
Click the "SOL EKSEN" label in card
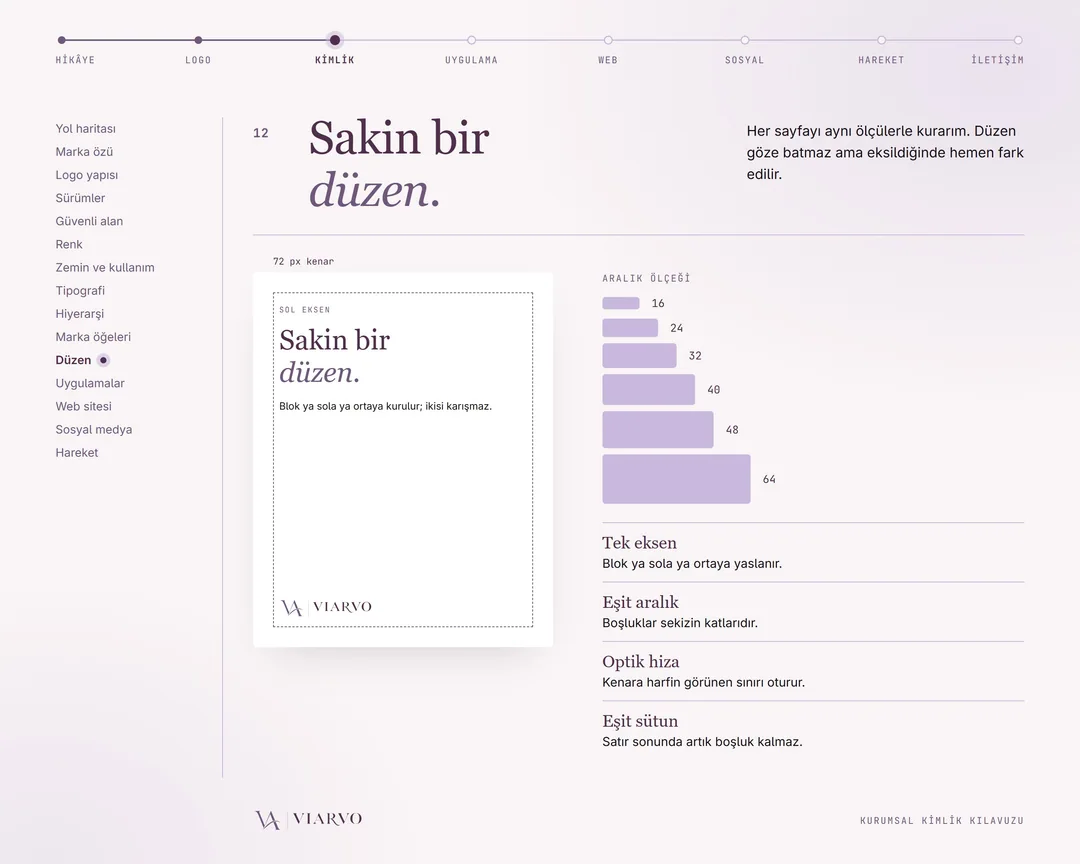pyautogui.click(x=304, y=310)
